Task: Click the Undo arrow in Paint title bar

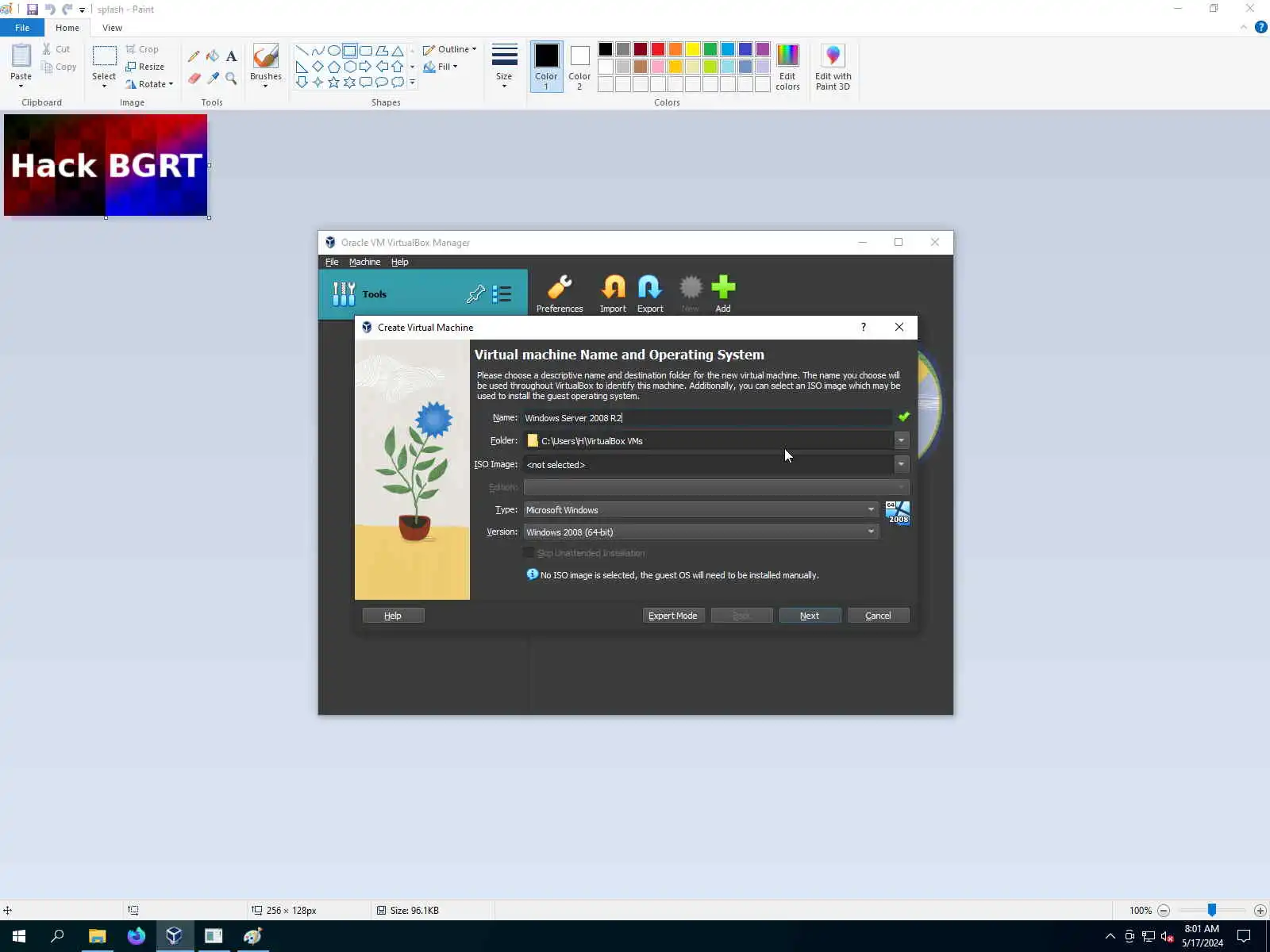Action: tap(50, 10)
